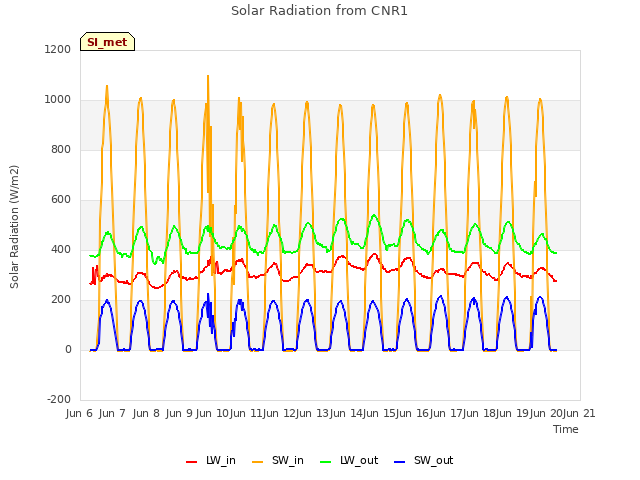Click the chart title Solar Radiation from CNR1
The image size is (640, 480).
[319, 11]
